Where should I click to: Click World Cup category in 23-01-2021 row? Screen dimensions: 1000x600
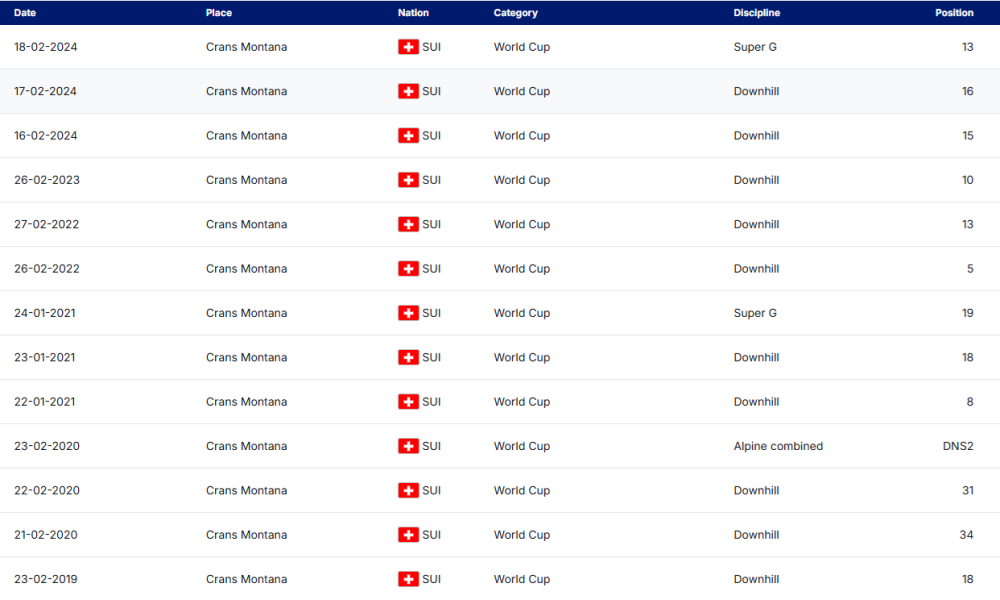click(521, 358)
